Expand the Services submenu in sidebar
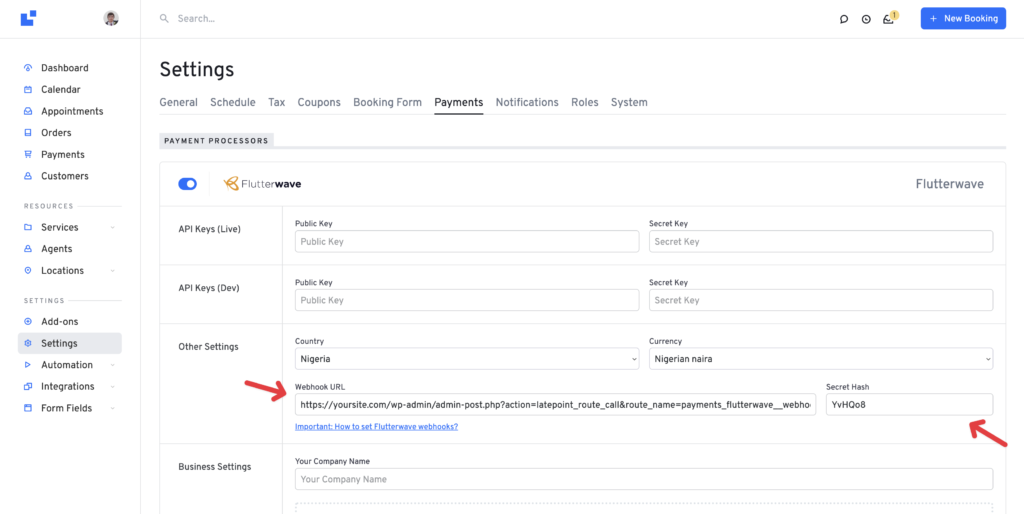 coord(112,228)
